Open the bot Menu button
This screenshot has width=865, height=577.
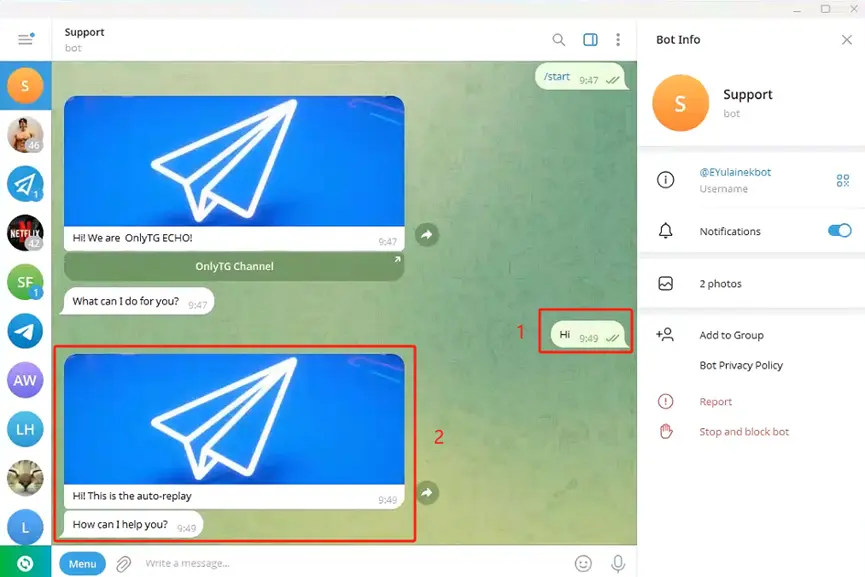click(x=82, y=564)
